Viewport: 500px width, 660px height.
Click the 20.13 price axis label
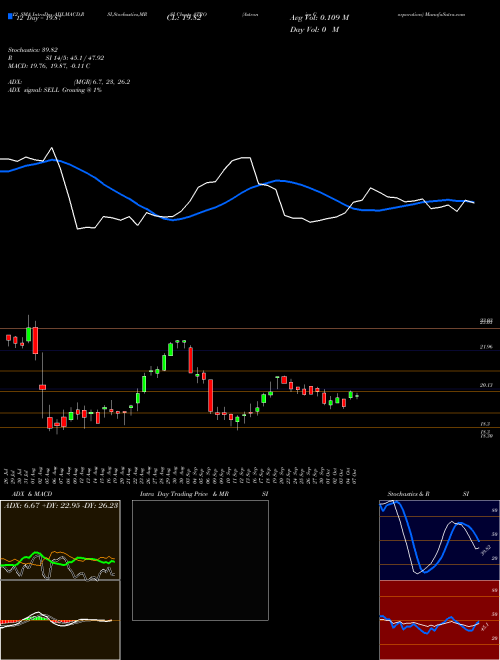[x=486, y=385]
